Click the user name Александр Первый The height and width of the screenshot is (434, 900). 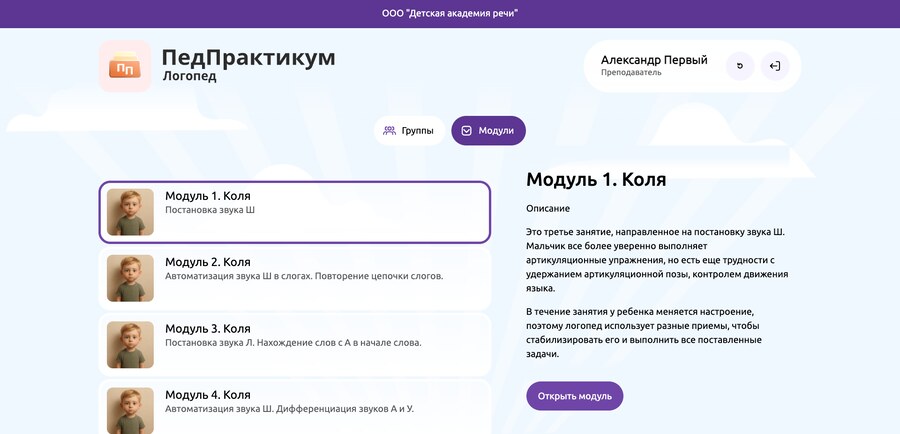tap(654, 60)
